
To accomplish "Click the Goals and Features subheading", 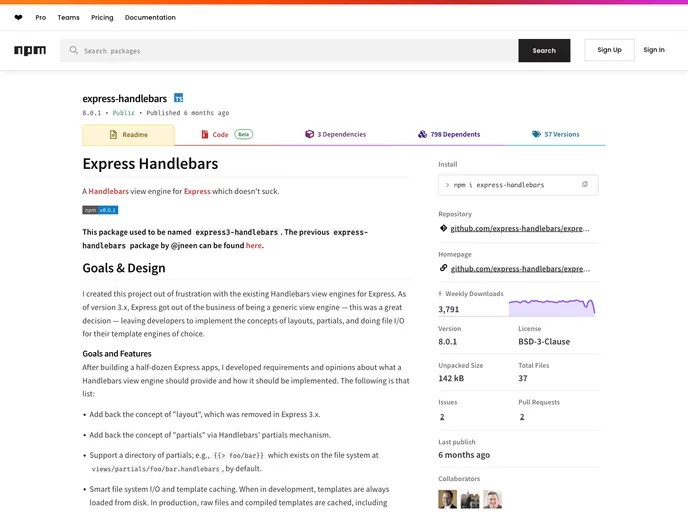I will coord(117,354).
